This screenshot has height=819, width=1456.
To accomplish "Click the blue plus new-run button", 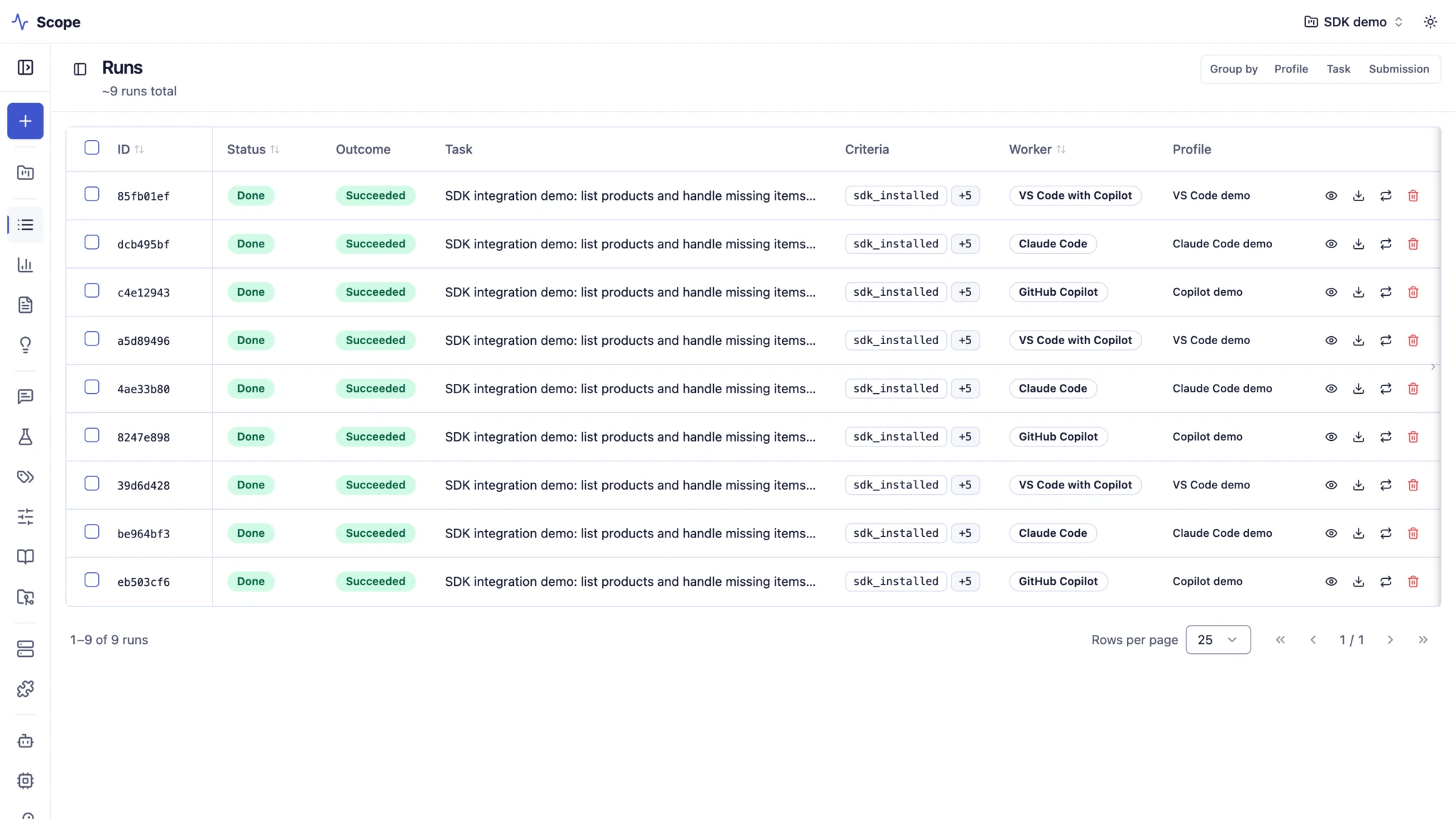I will point(25,121).
